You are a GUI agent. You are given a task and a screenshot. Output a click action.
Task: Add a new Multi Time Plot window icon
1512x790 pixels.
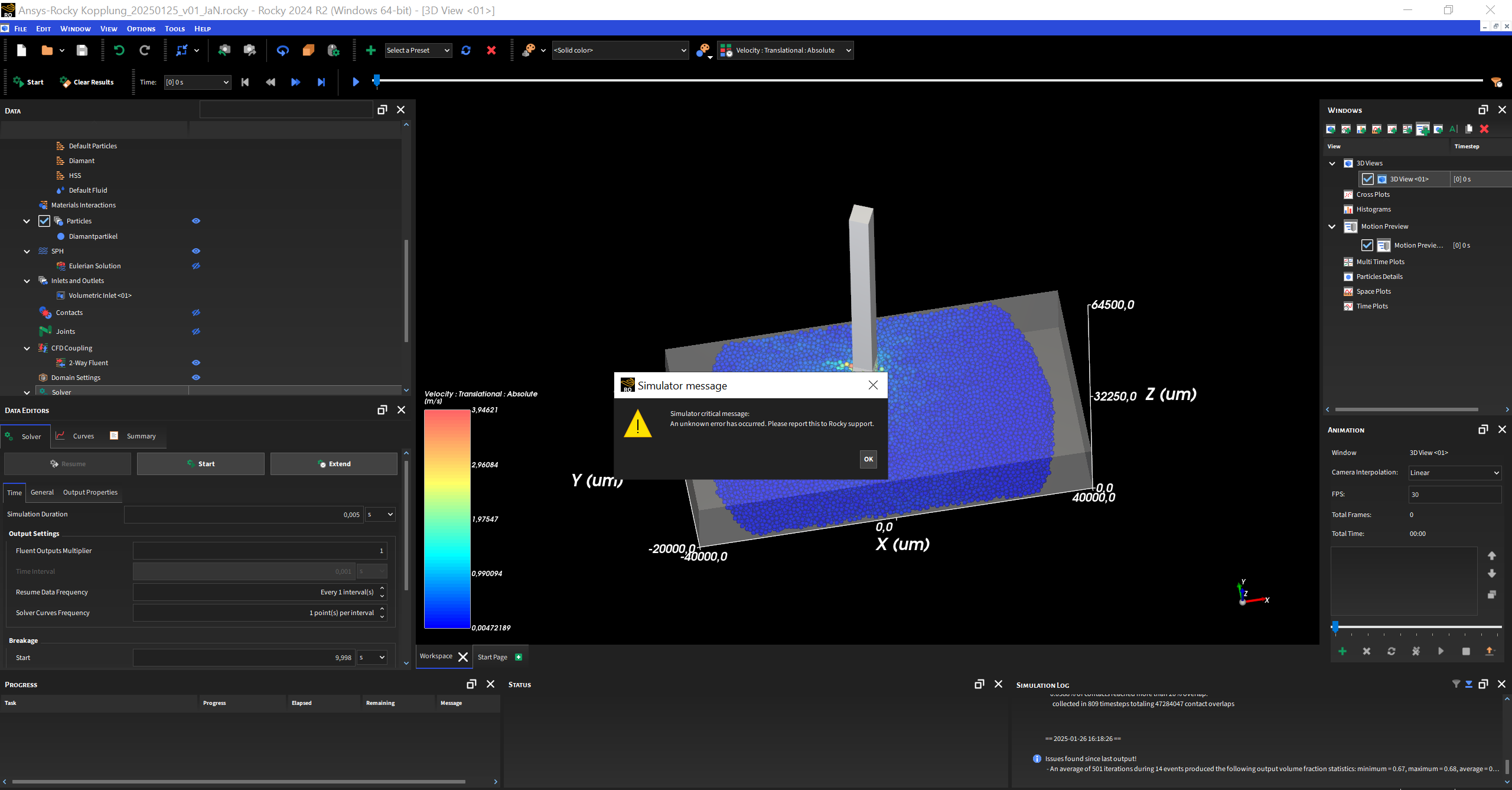coord(1407,129)
